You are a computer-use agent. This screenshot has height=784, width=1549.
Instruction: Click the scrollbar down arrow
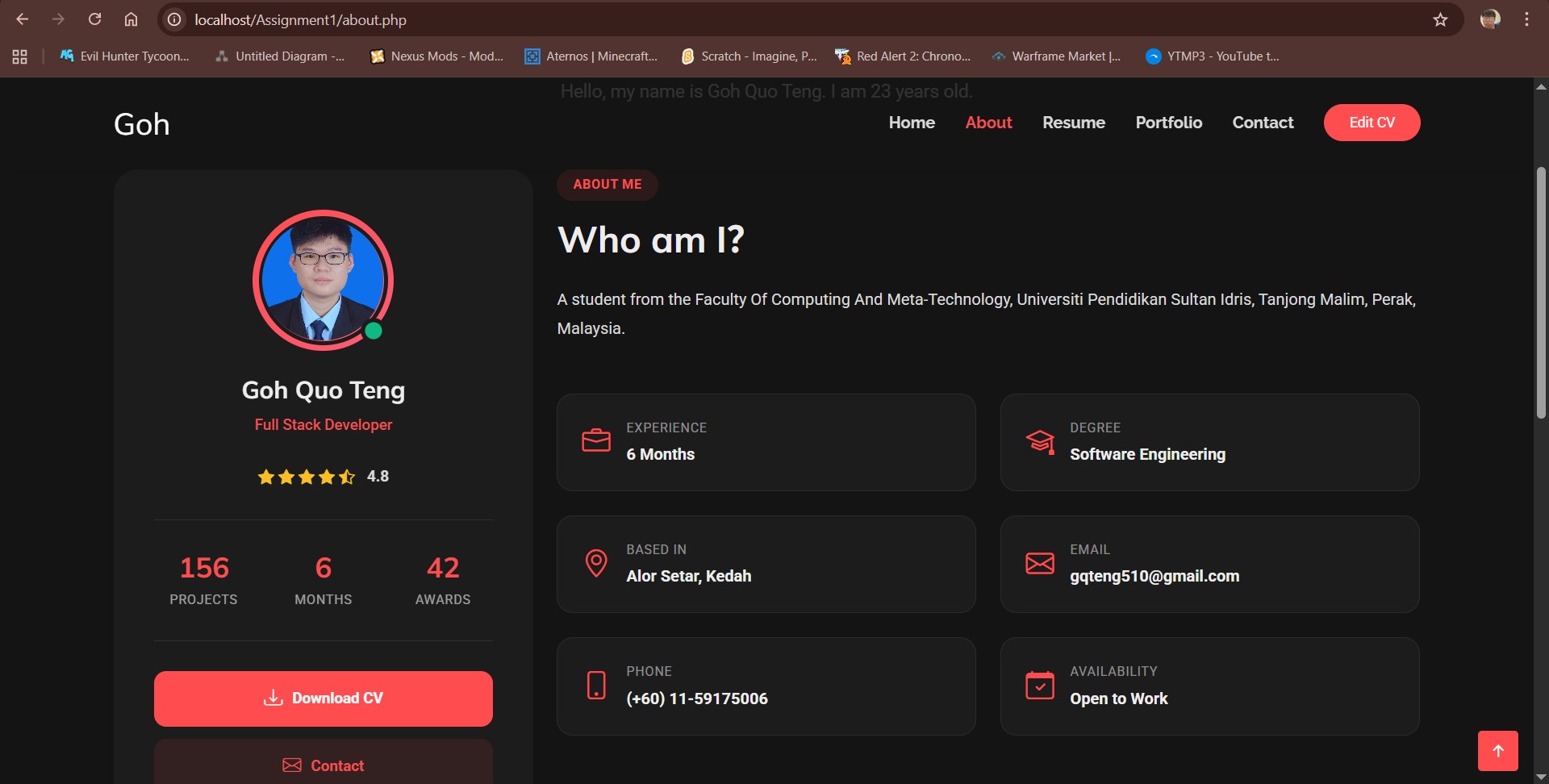click(x=1541, y=777)
